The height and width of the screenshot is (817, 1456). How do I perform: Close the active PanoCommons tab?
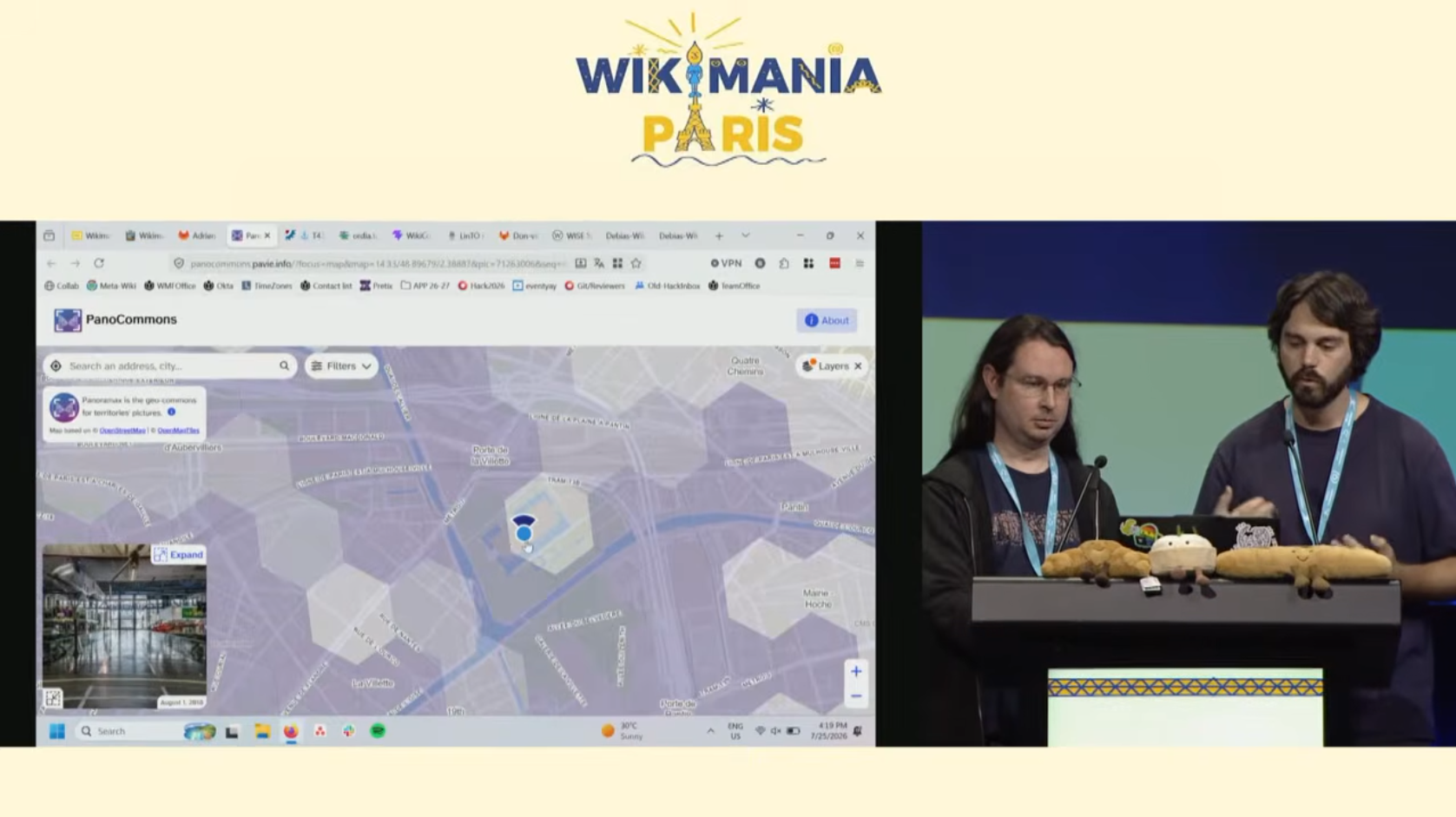[x=267, y=235]
